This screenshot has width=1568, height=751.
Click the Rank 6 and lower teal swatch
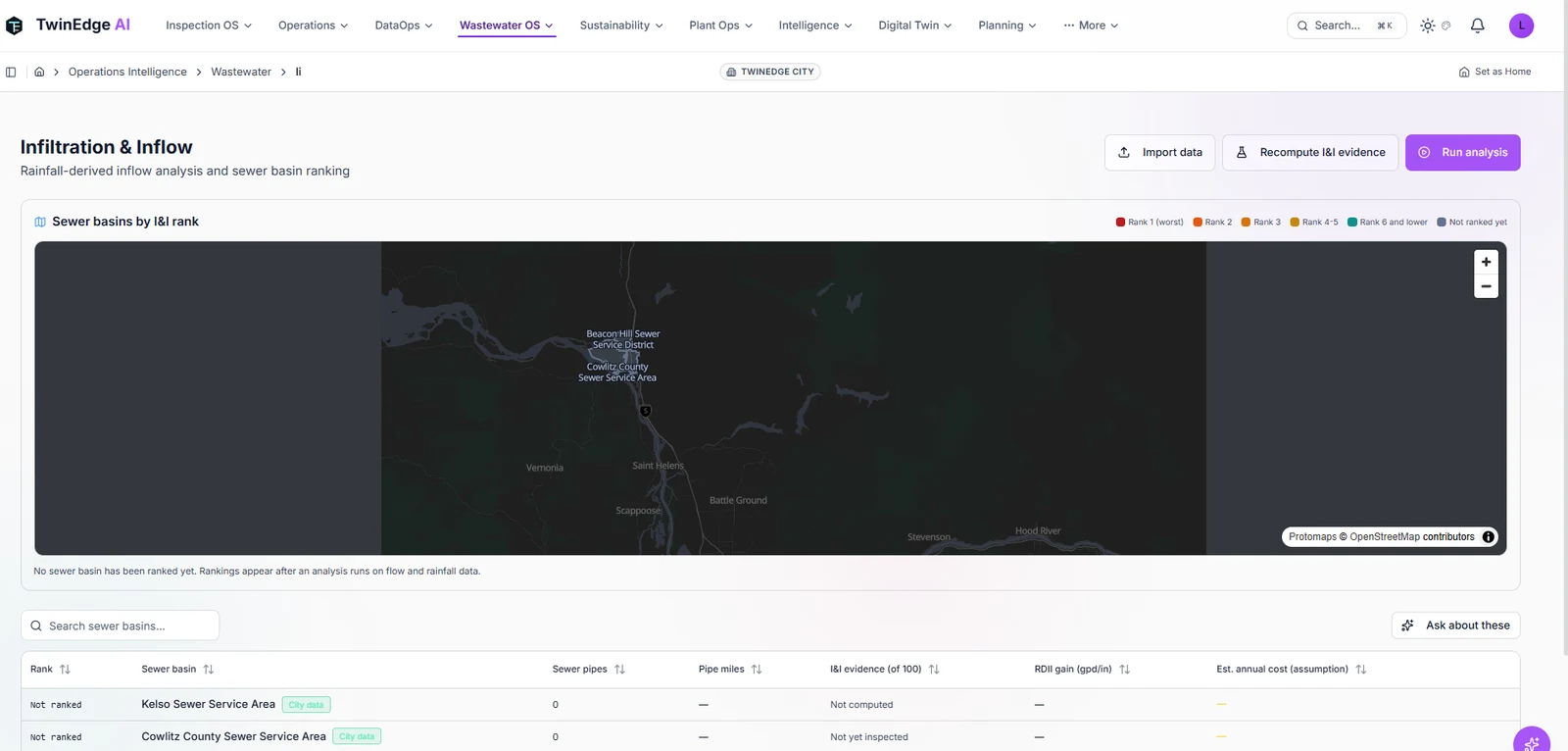pyautogui.click(x=1352, y=222)
